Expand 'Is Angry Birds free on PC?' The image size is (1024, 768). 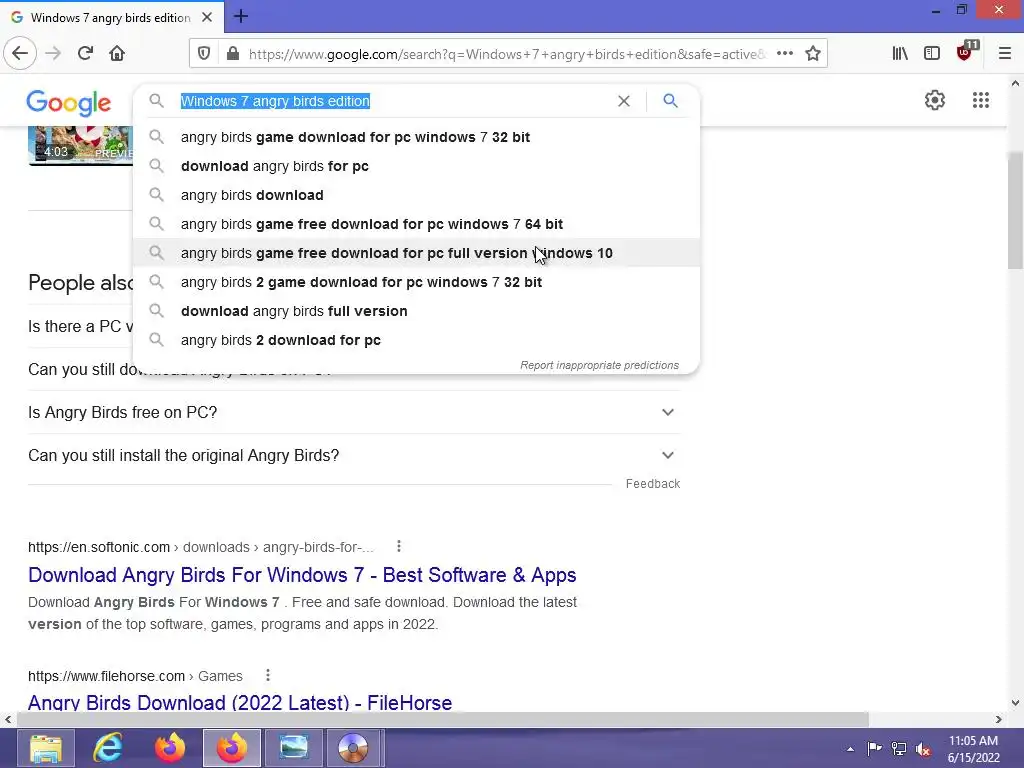pos(354,412)
